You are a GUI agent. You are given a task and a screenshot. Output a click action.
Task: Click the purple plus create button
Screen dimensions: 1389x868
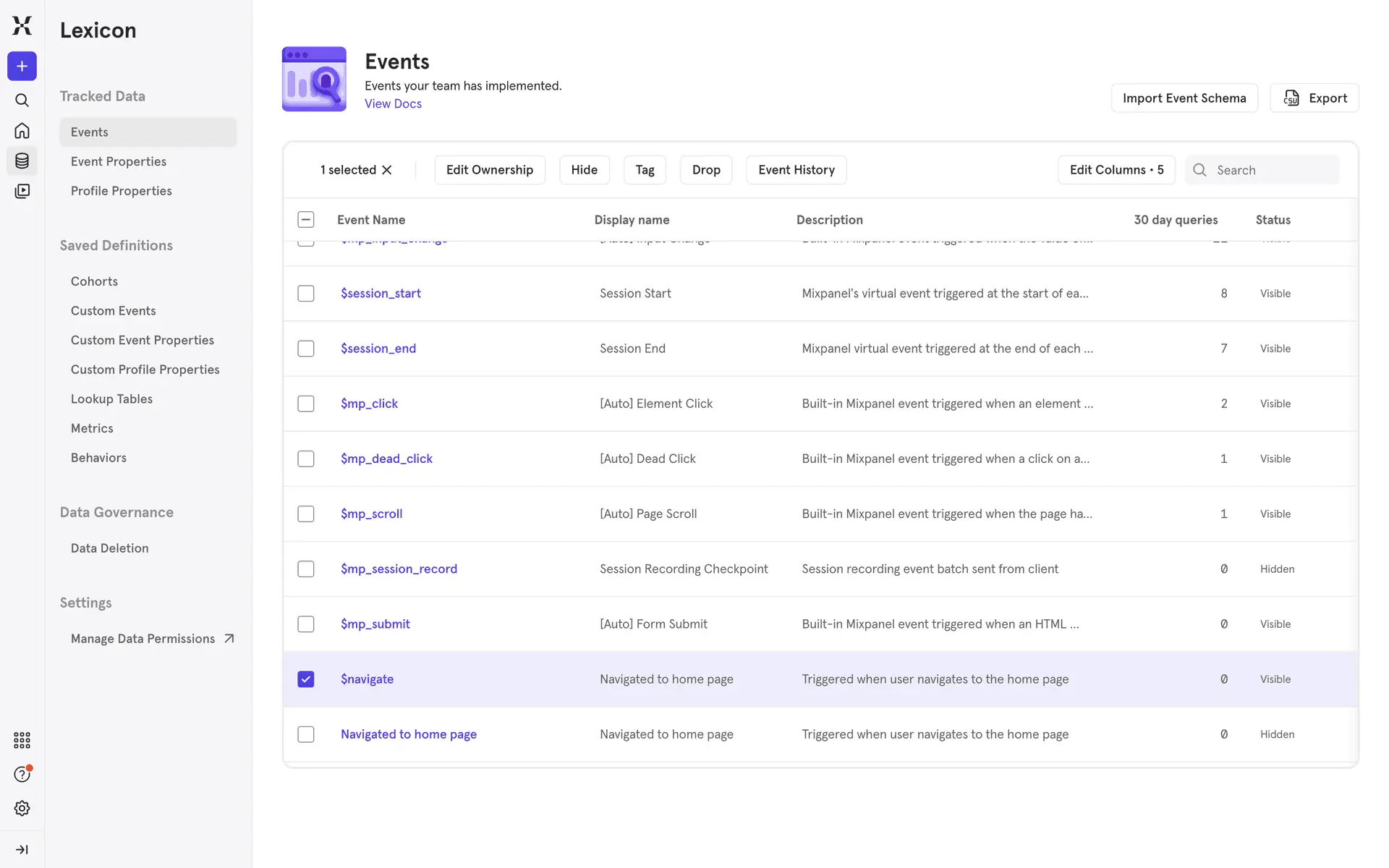pyautogui.click(x=22, y=67)
